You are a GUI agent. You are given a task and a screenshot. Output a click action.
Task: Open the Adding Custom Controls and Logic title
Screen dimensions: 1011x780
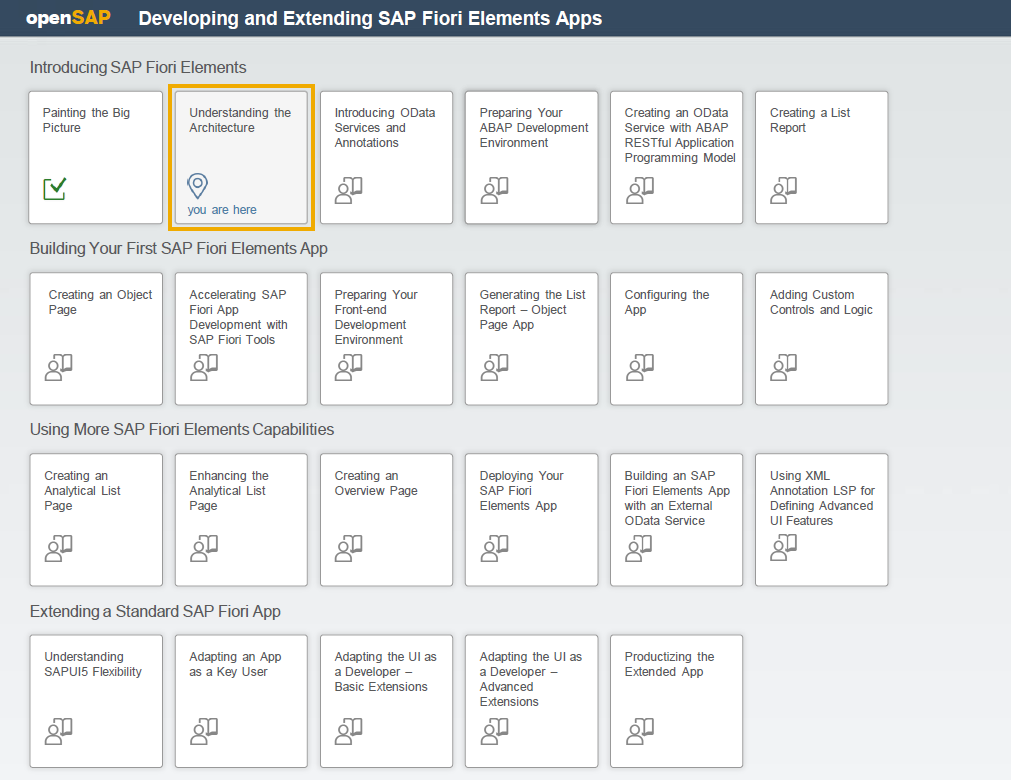click(x=821, y=302)
